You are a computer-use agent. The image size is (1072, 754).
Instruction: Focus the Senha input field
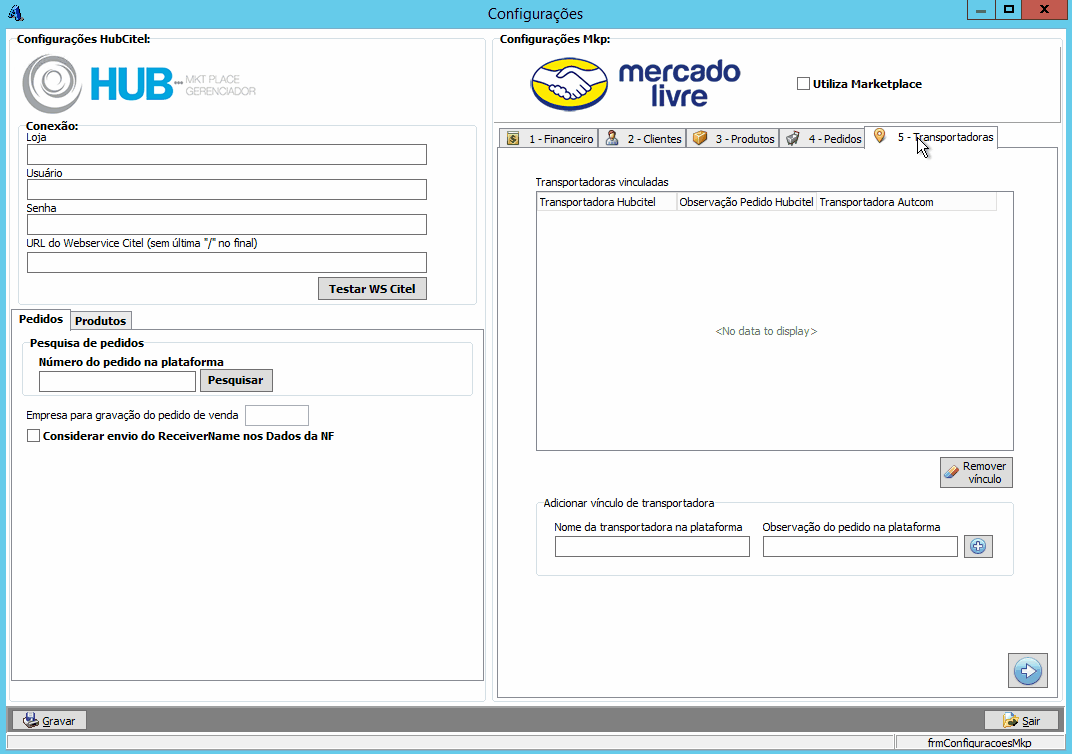tap(227, 224)
